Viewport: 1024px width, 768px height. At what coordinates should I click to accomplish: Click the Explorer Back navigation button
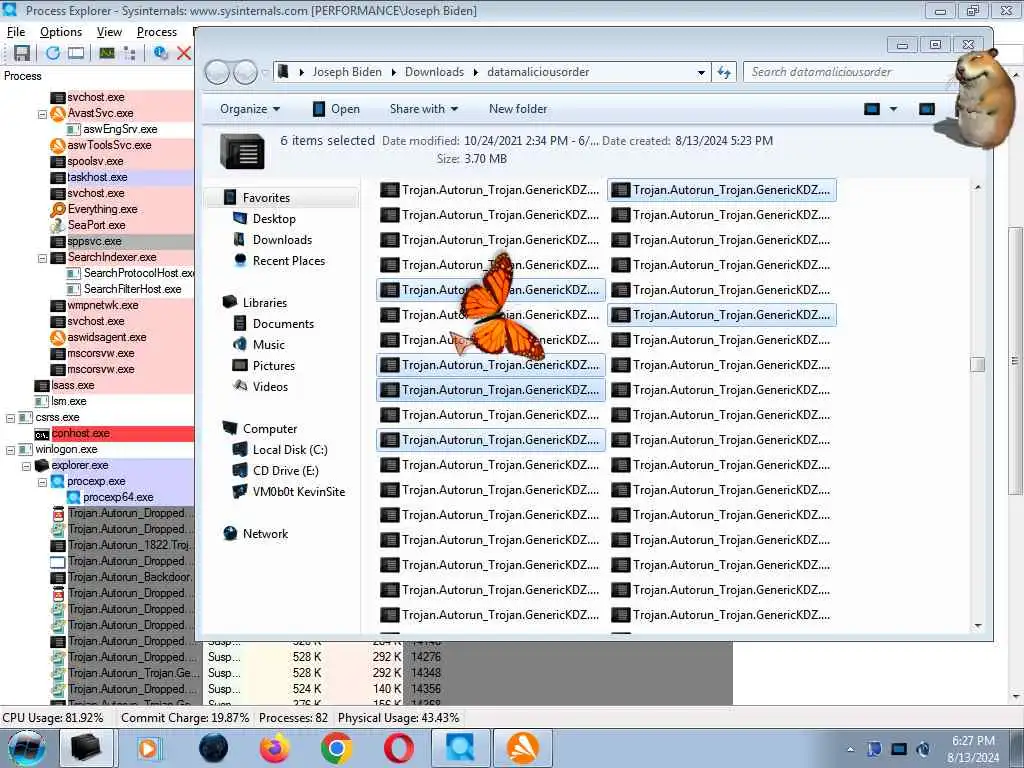pyautogui.click(x=217, y=72)
